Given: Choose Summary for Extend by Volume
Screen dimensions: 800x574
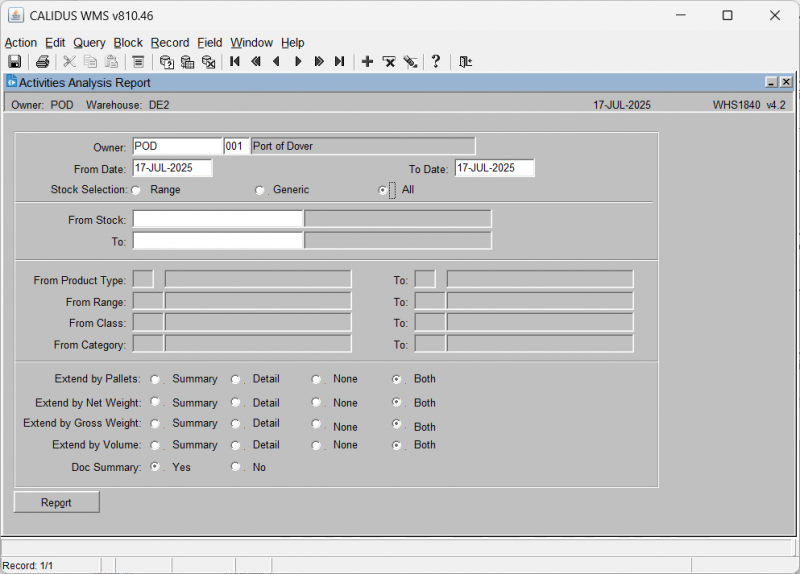Looking at the screenshot, I should [x=155, y=445].
